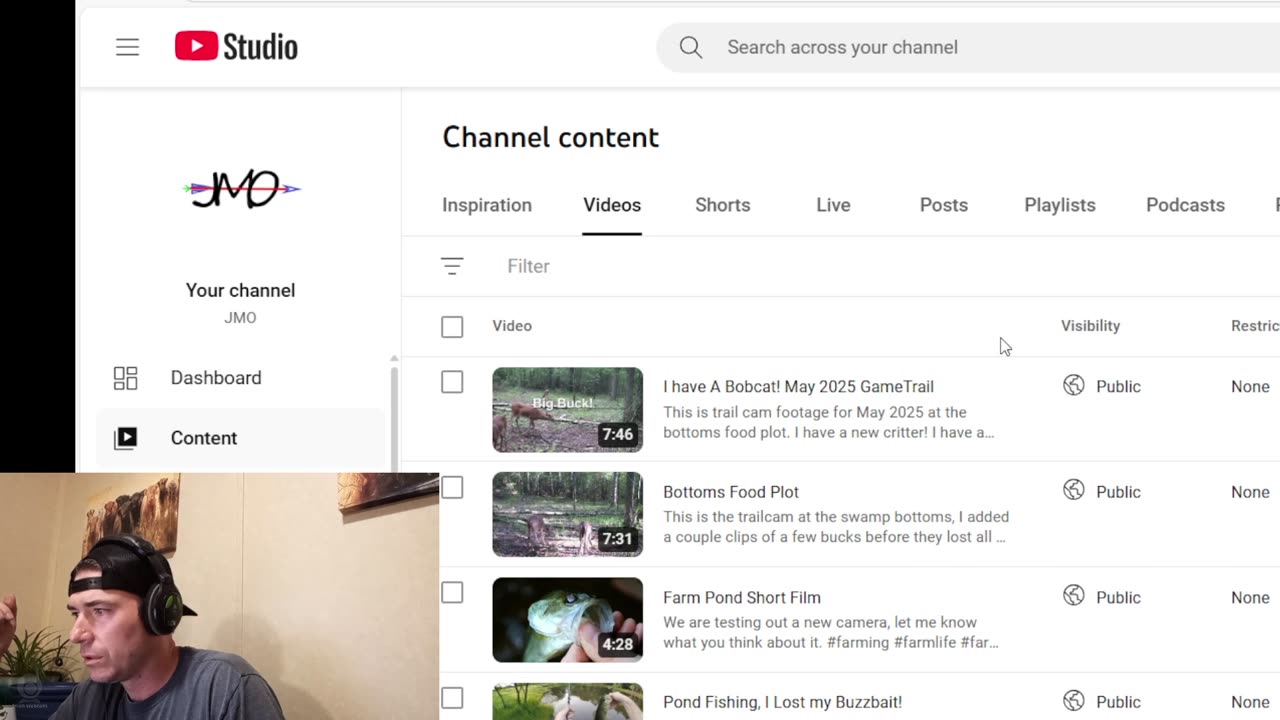Click the Content play icon in sidebar
Screen dimensions: 1280x720
126,438
